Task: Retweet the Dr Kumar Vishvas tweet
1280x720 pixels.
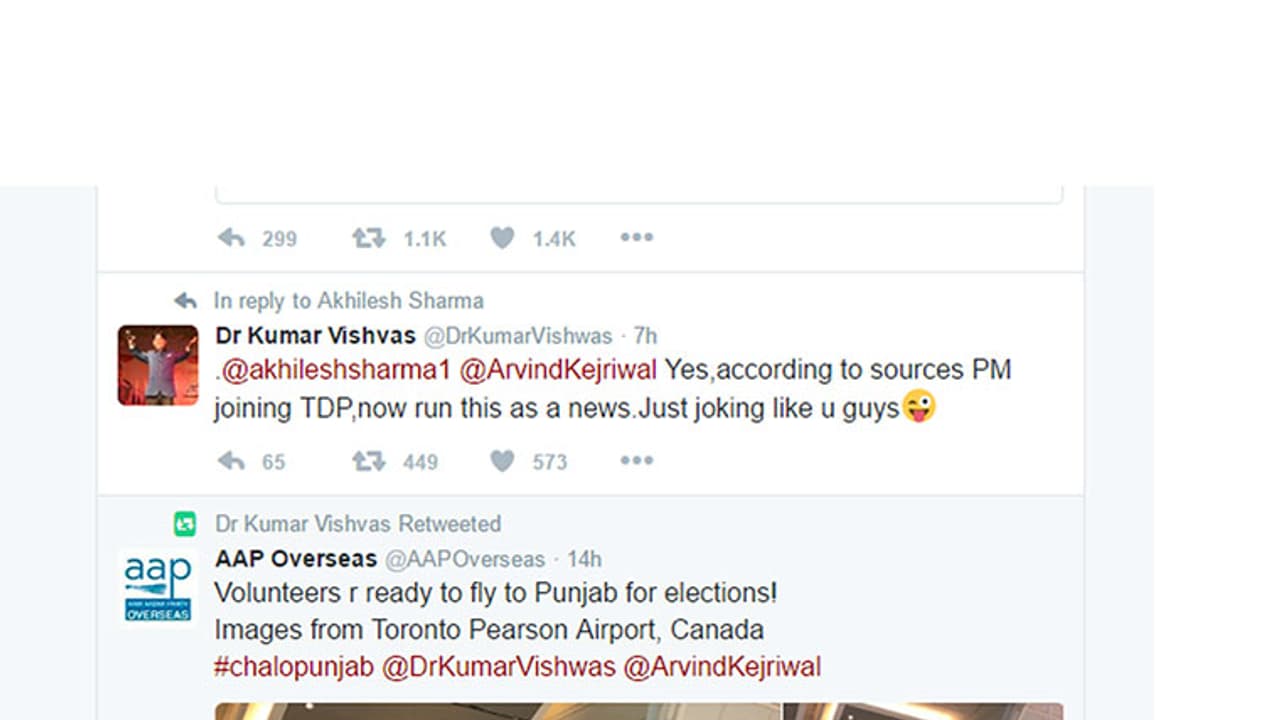Action: click(x=368, y=461)
